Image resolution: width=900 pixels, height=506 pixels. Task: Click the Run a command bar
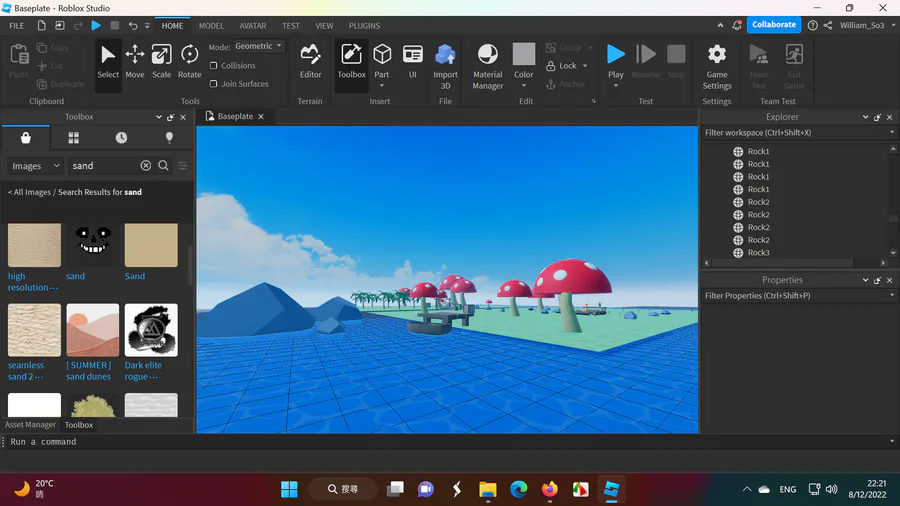[x=448, y=442]
